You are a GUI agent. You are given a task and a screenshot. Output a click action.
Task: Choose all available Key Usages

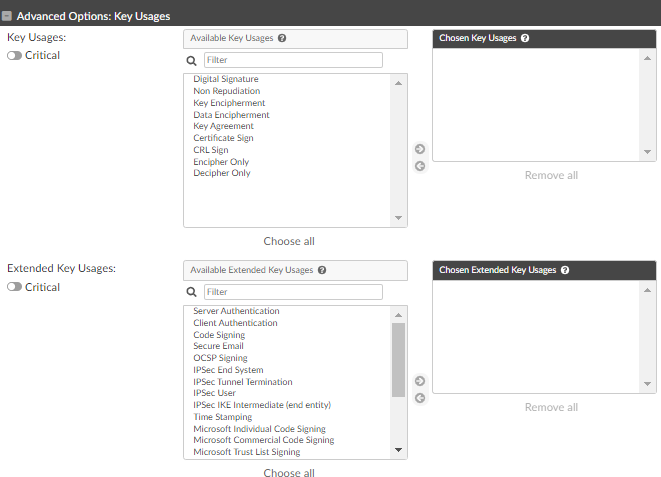(289, 241)
